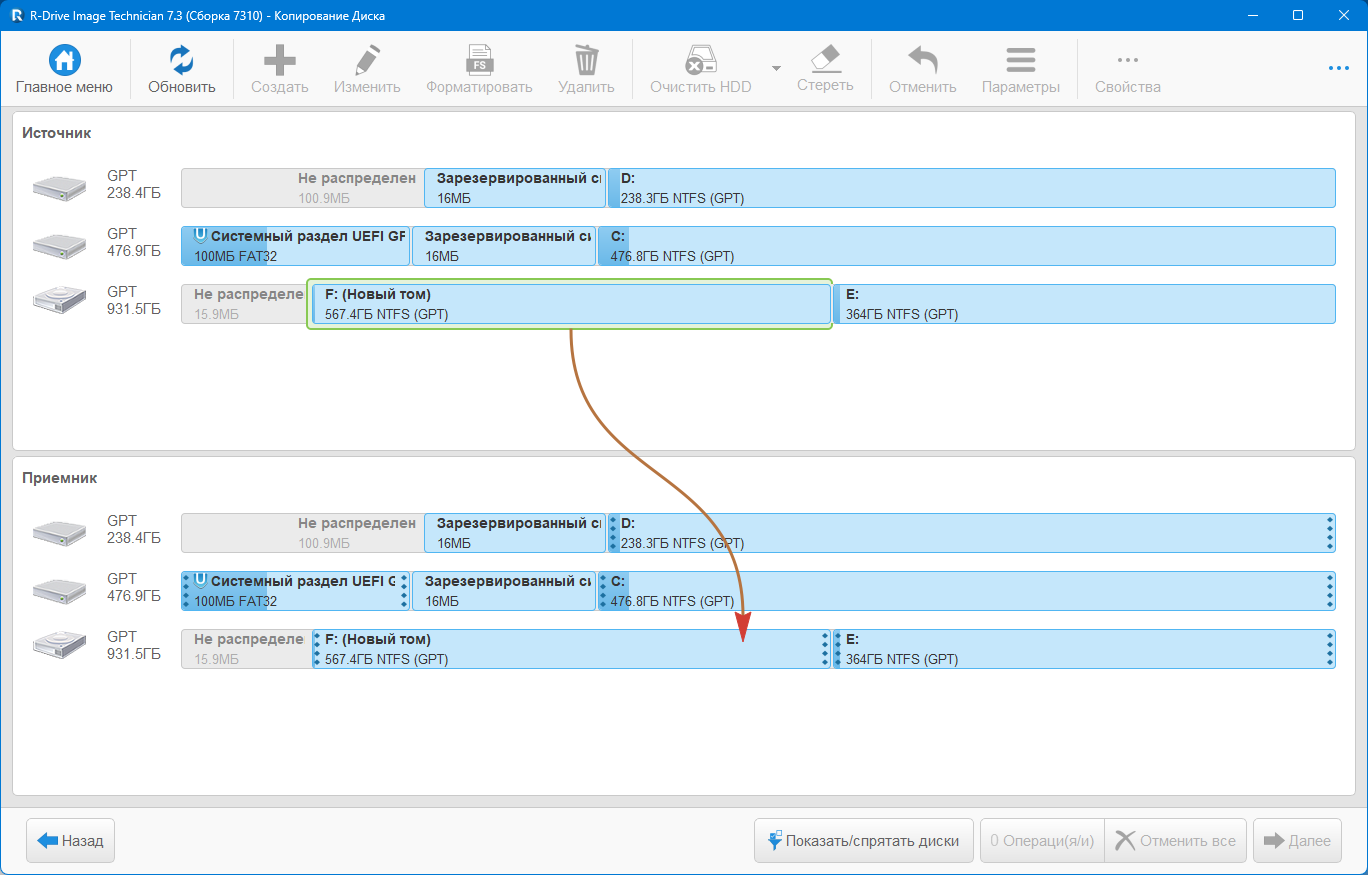This screenshot has height=875, width=1368.
Task: Select the Стереть eraser icon
Action: (824, 59)
